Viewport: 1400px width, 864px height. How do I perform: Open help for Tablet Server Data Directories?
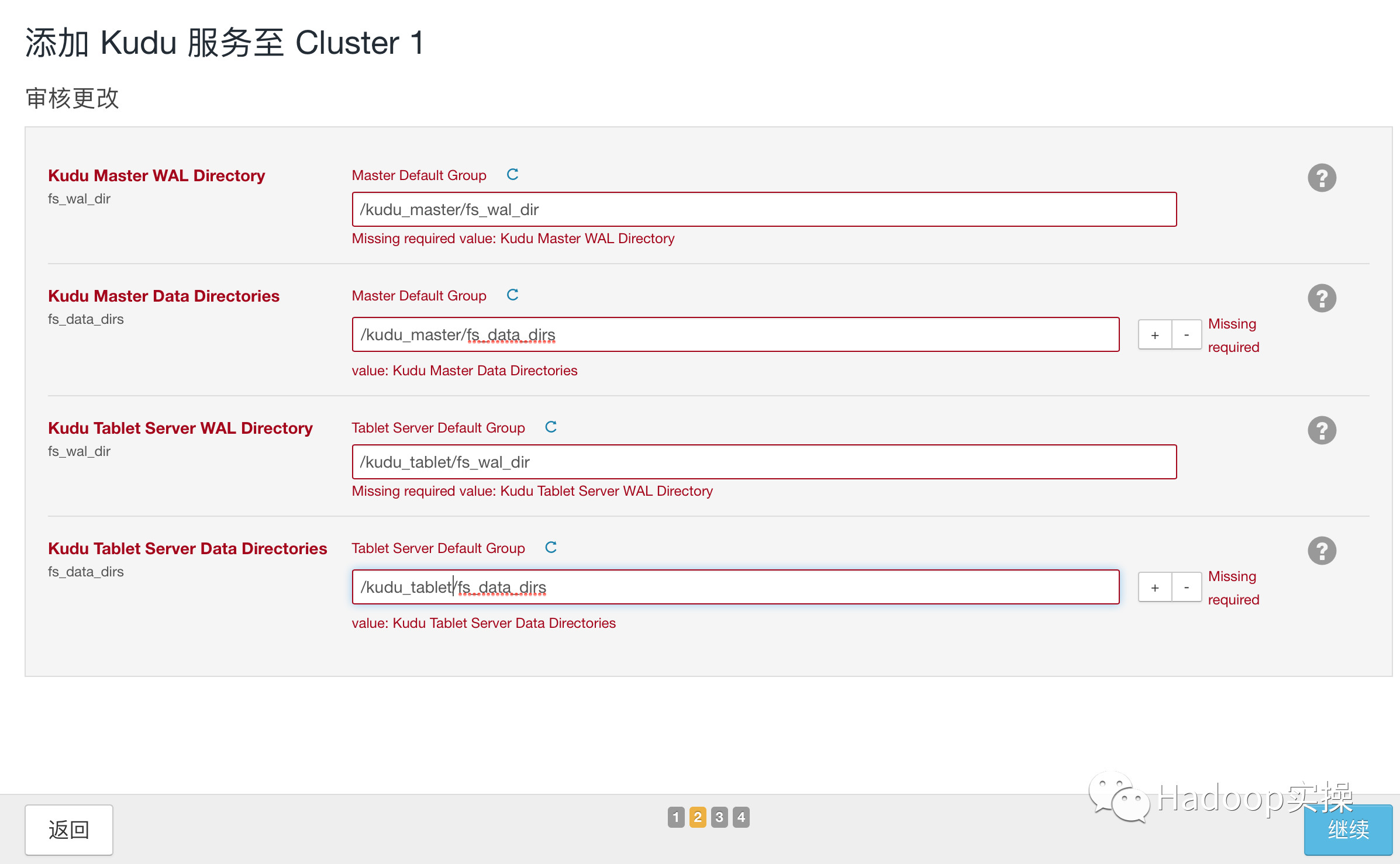tap(1322, 551)
